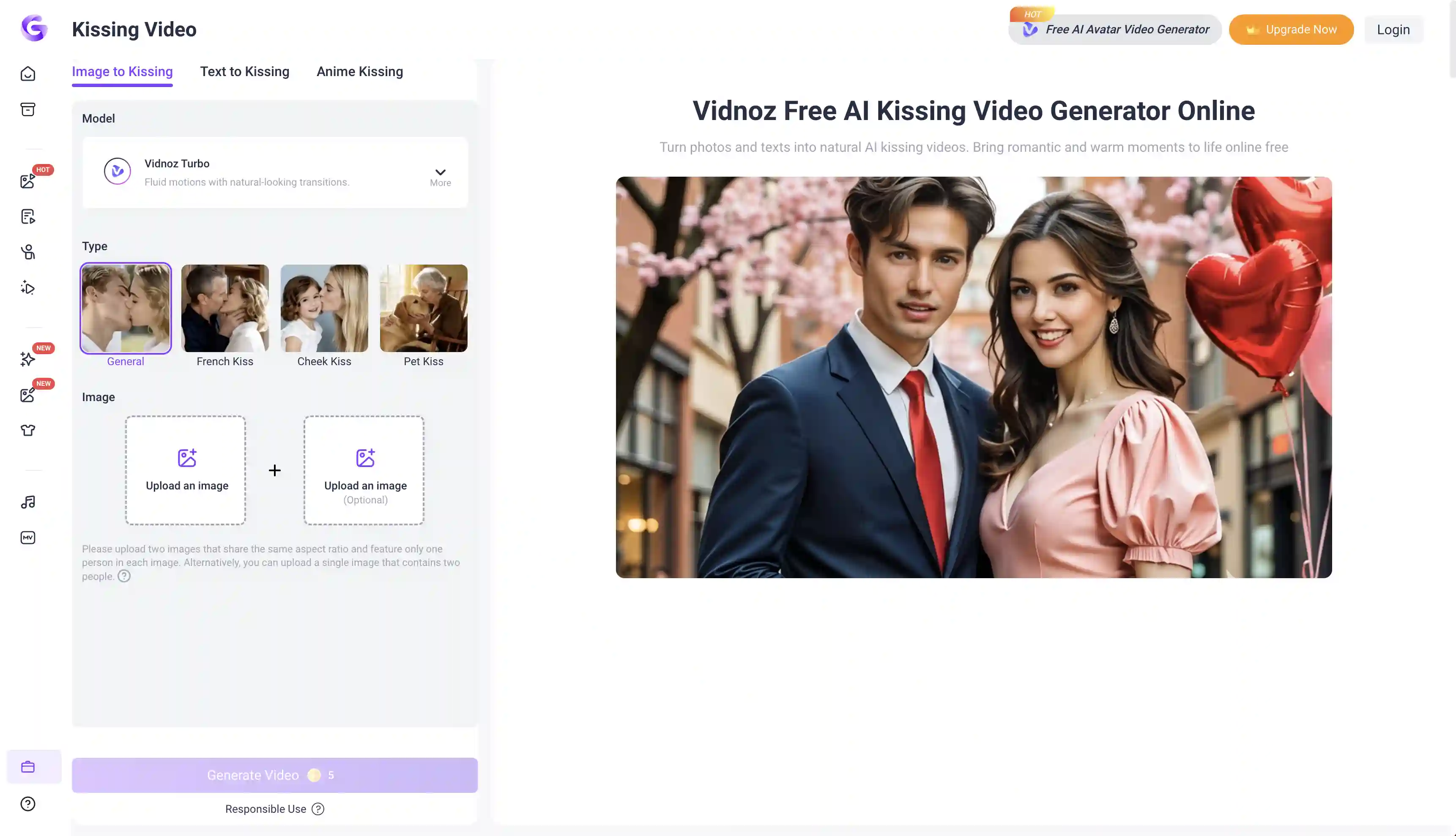
Task: Open the MV generator from the sidebar
Action: point(27,538)
